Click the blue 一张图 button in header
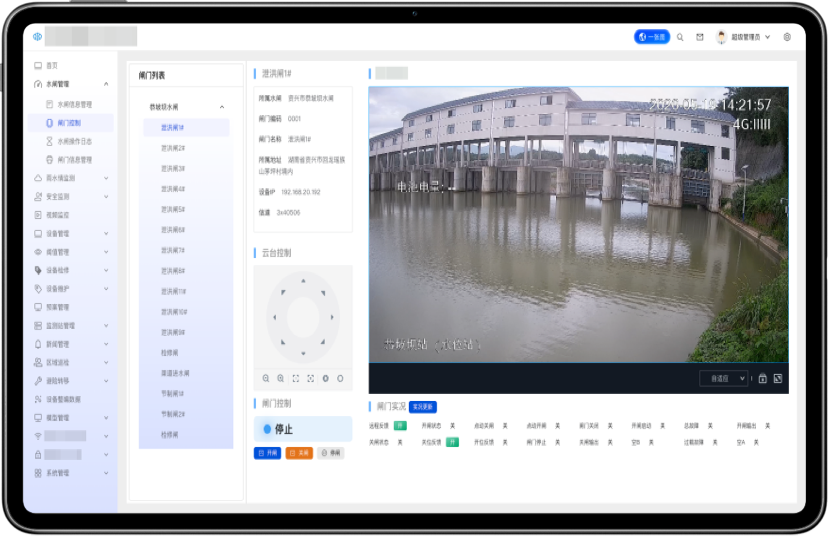Image resolution: width=828 pixels, height=536 pixels. pyautogui.click(x=652, y=37)
